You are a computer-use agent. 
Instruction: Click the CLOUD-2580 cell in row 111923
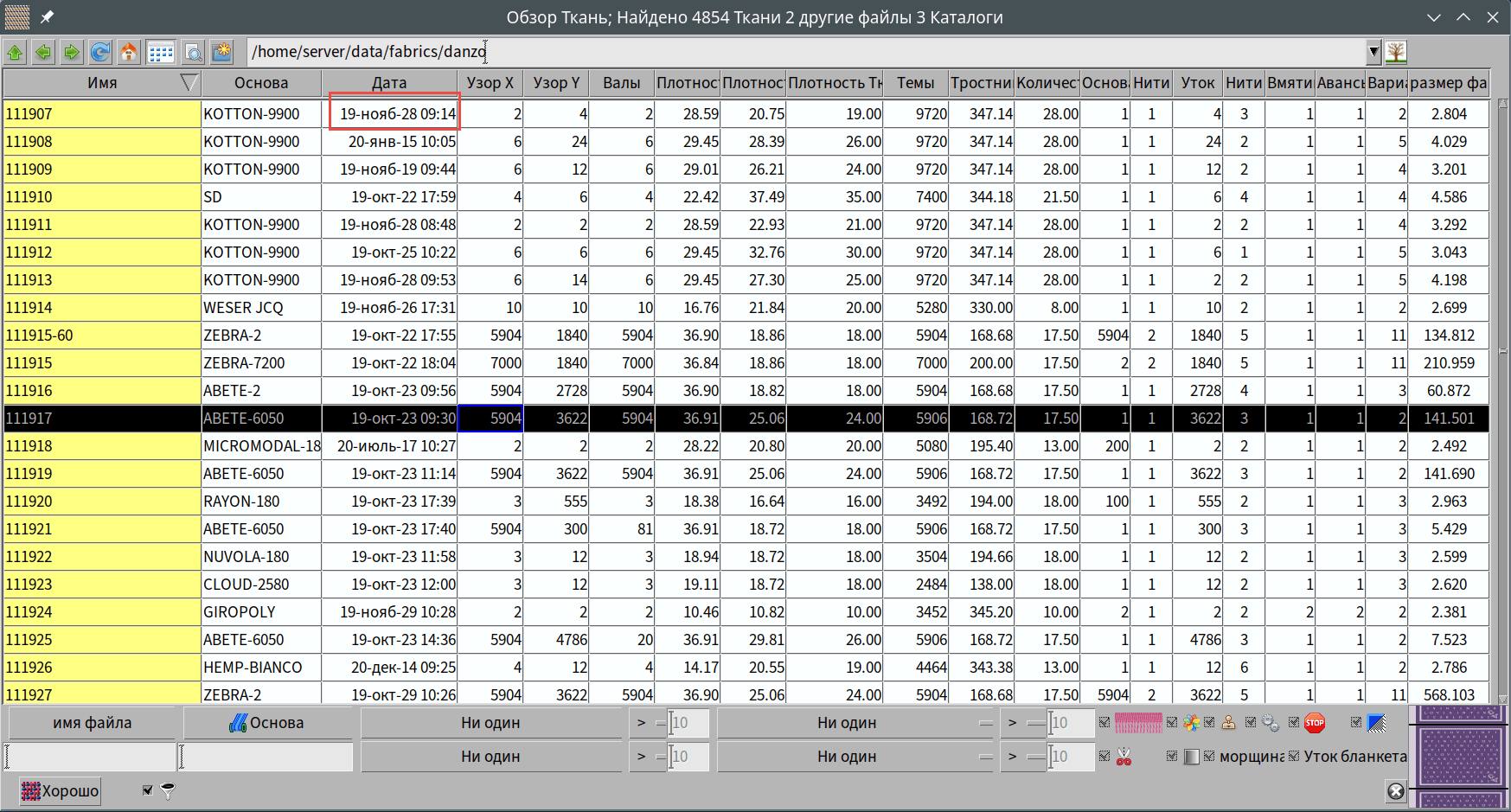pyautogui.click(x=261, y=585)
